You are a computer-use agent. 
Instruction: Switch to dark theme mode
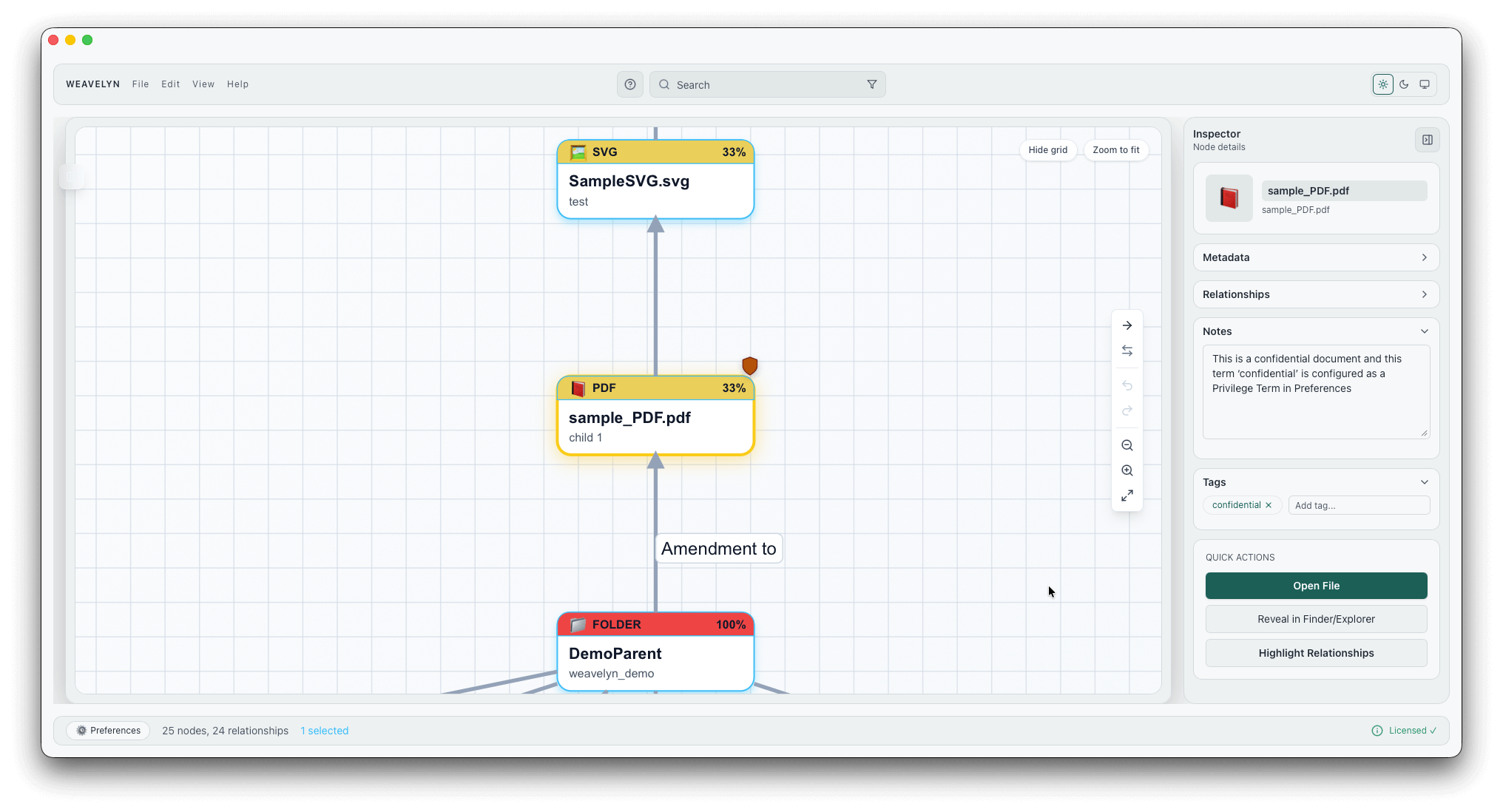tap(1403, 84)
